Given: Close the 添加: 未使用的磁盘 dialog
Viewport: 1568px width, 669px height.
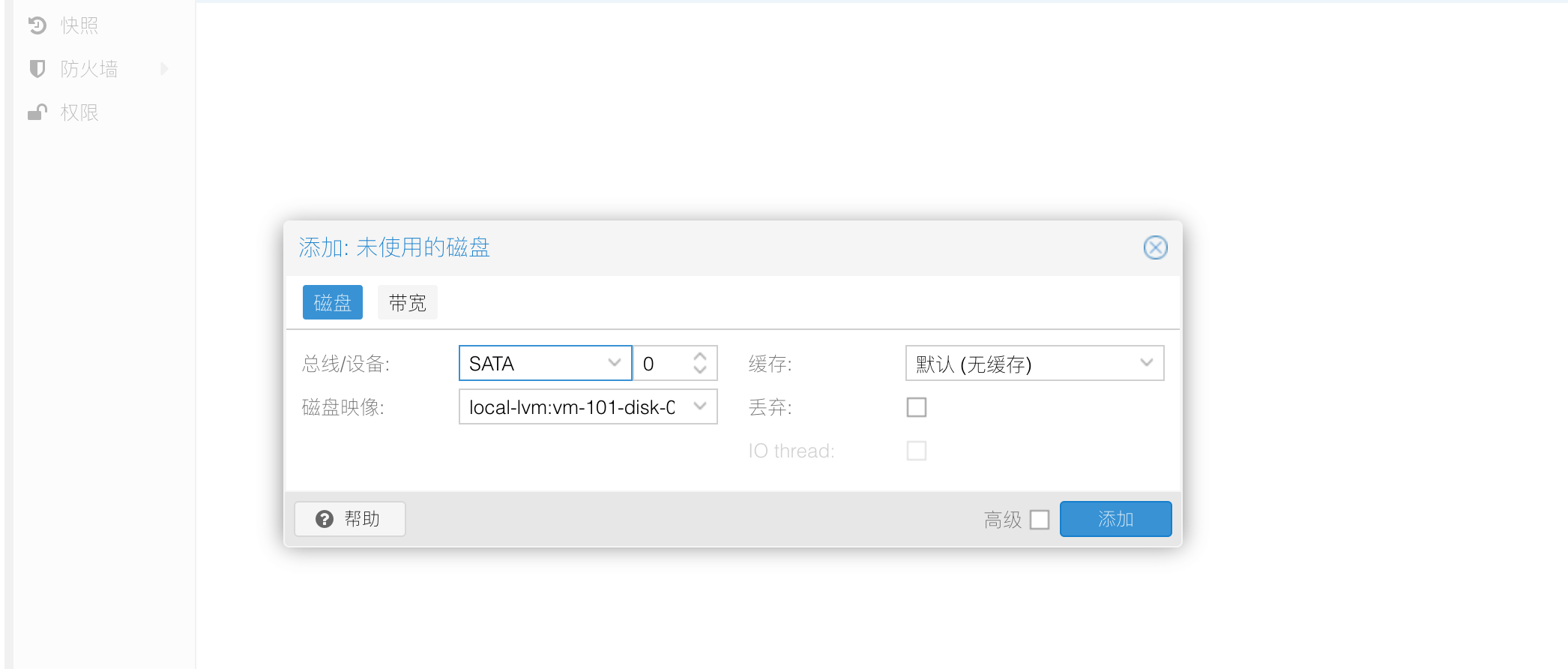Looking at the screenshot, I should 1155,247.
